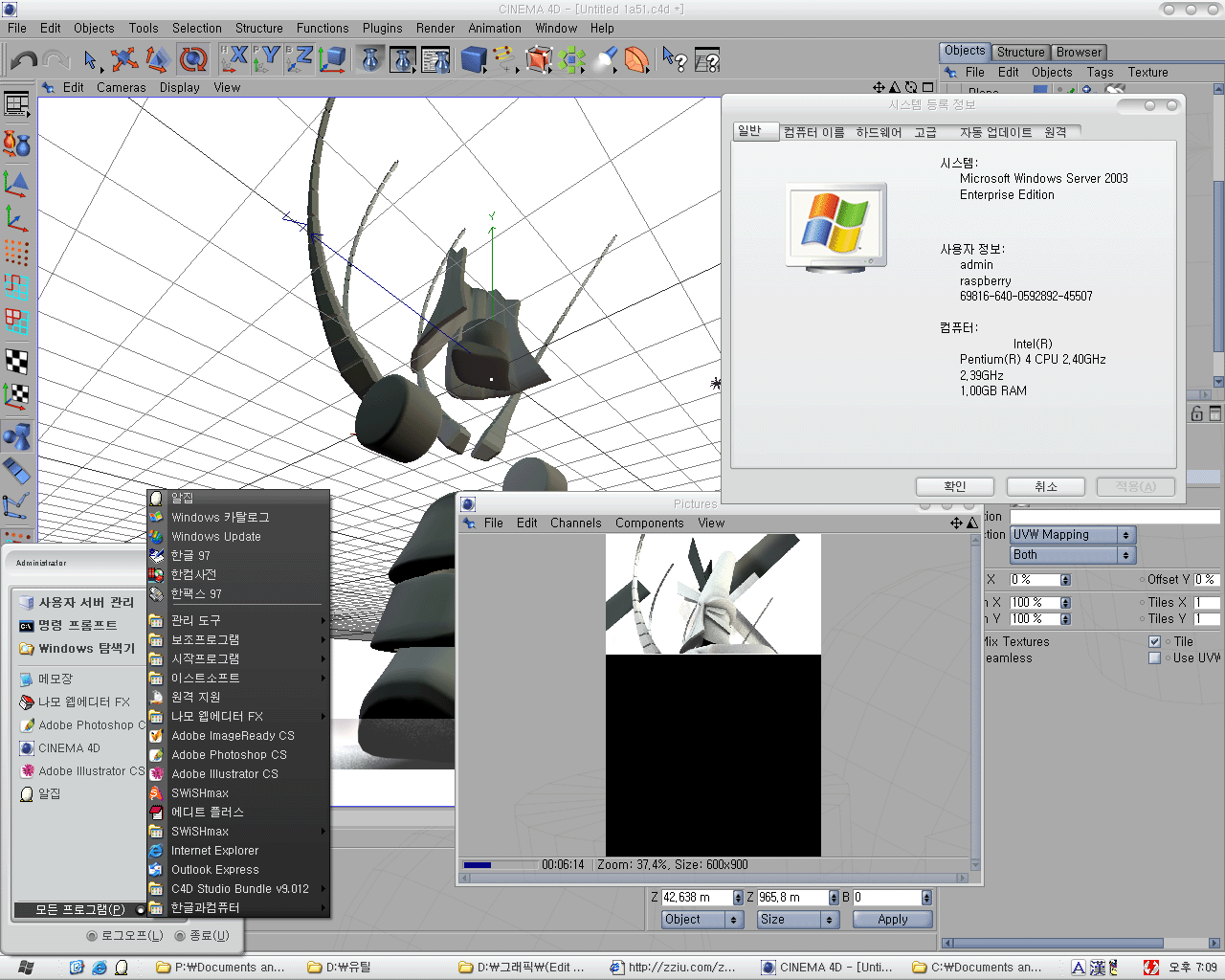Select the Scale tool
Viewport: 1225px width, 980px height.
tap(158, 60)
